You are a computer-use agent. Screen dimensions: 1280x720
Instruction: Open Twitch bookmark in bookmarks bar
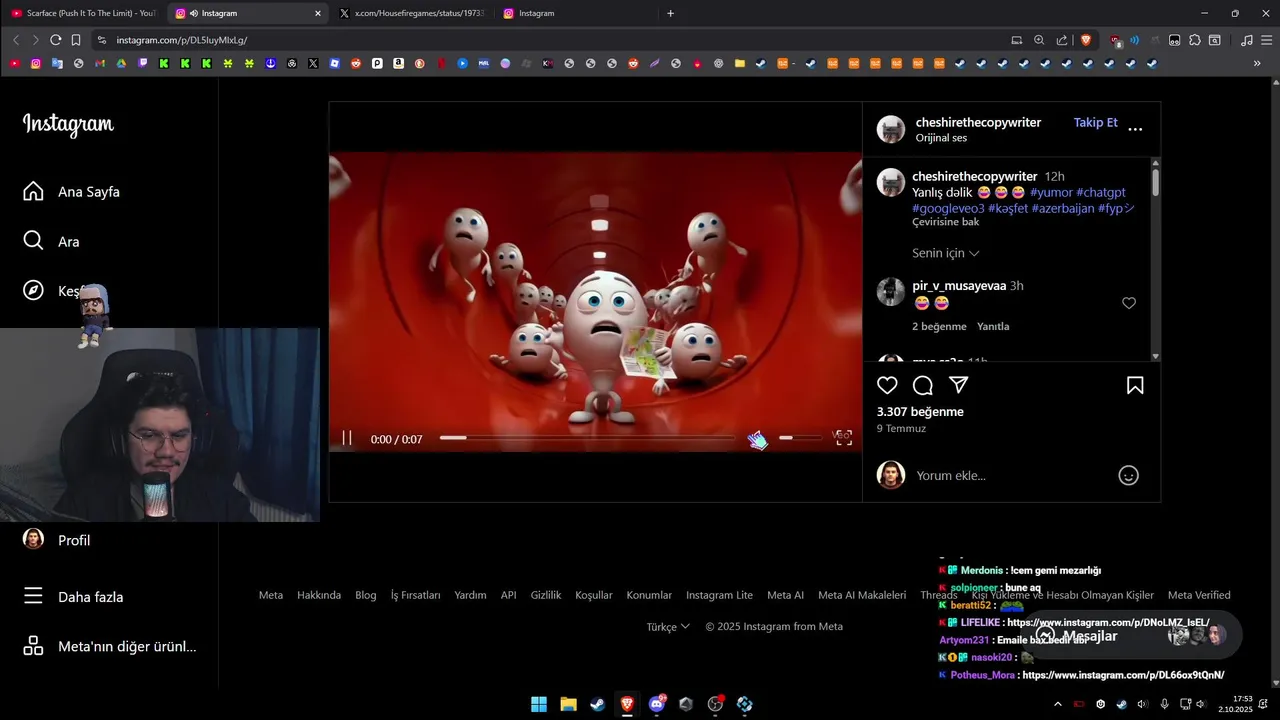143,63
